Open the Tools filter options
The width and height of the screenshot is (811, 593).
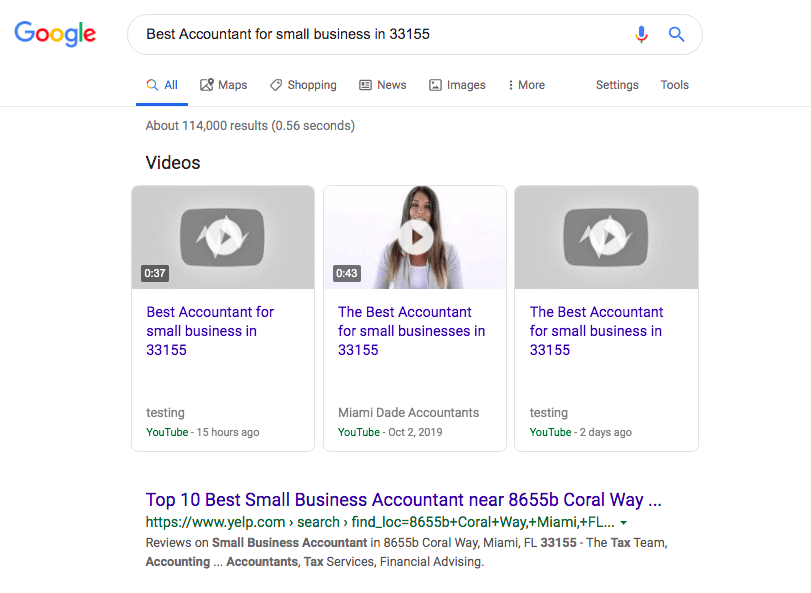674,85
